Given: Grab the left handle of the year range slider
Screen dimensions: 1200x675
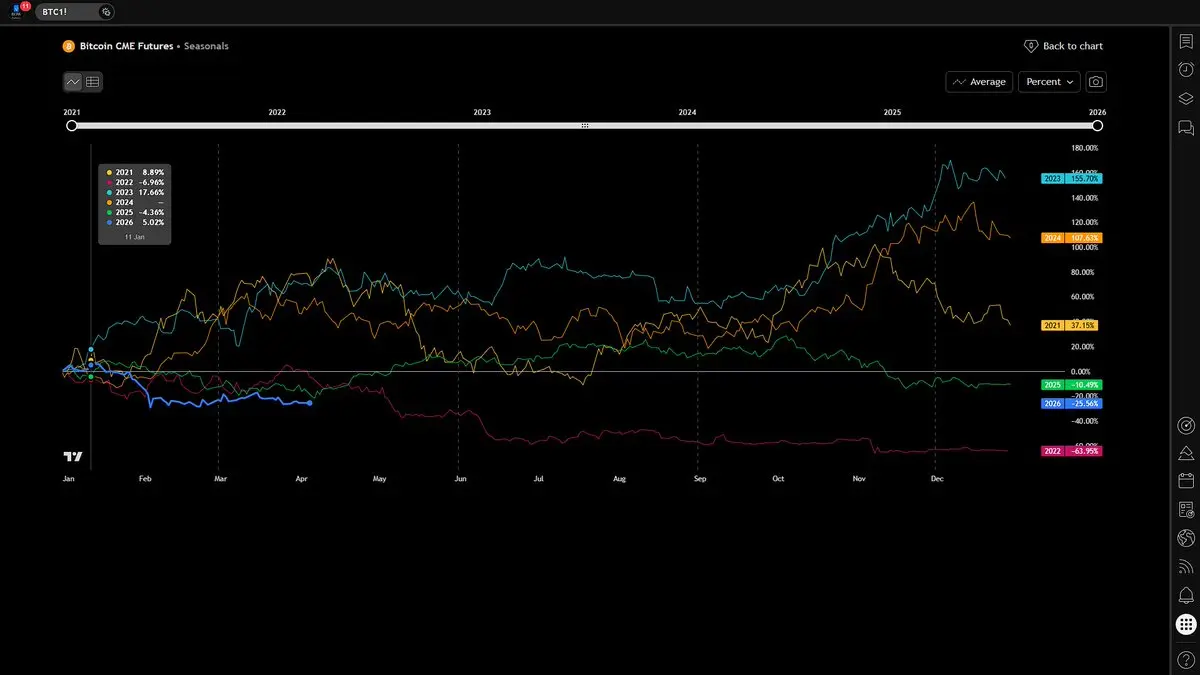Looking at the screenshot, I should pos(71,126).
